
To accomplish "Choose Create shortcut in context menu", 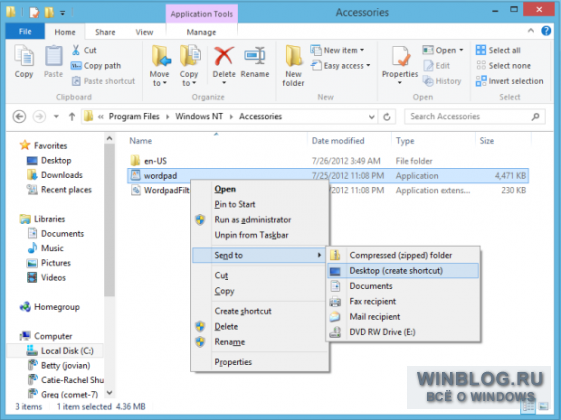I will (x=260, y=311).
